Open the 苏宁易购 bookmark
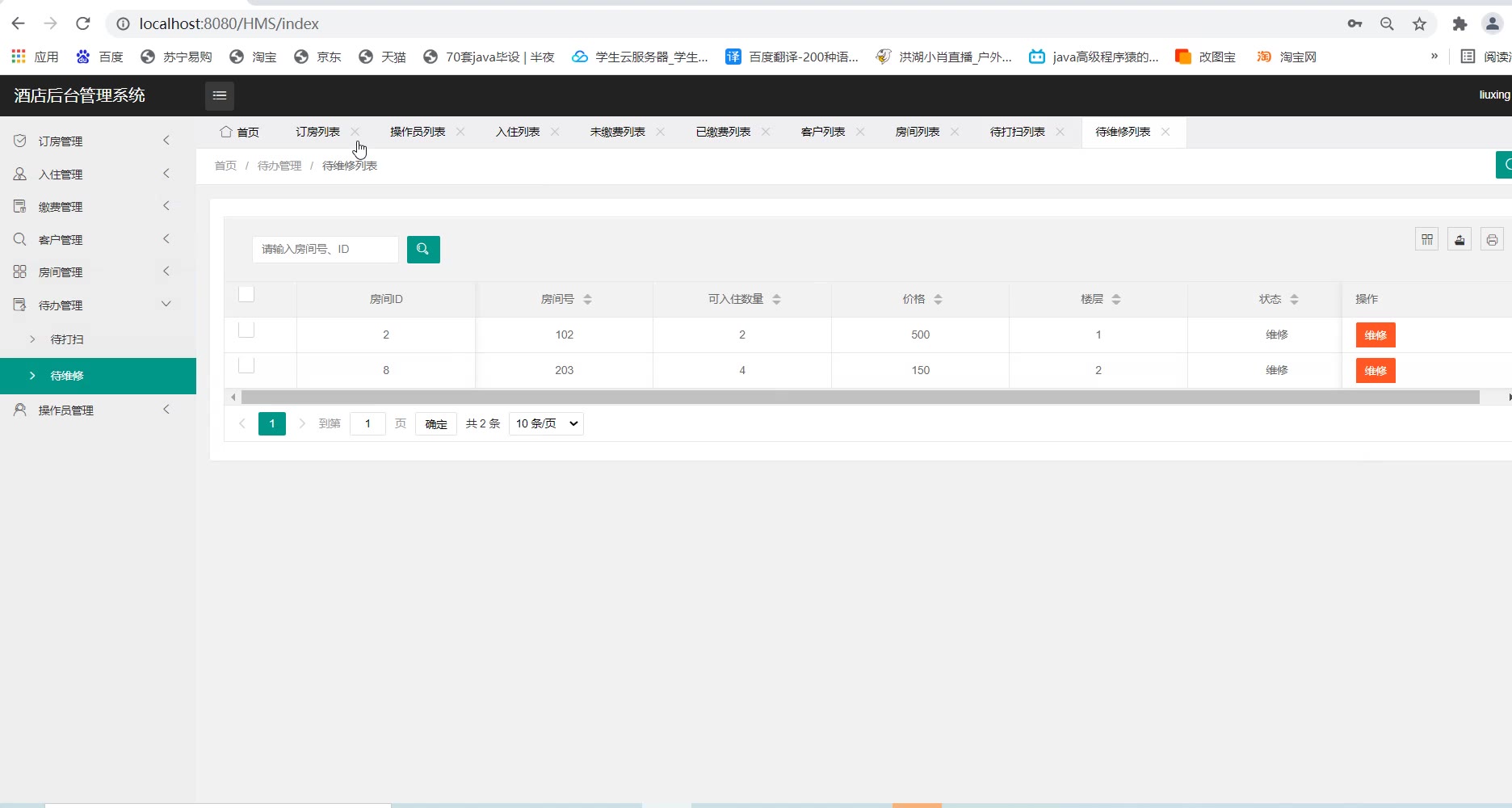 (x=176, y=57)
